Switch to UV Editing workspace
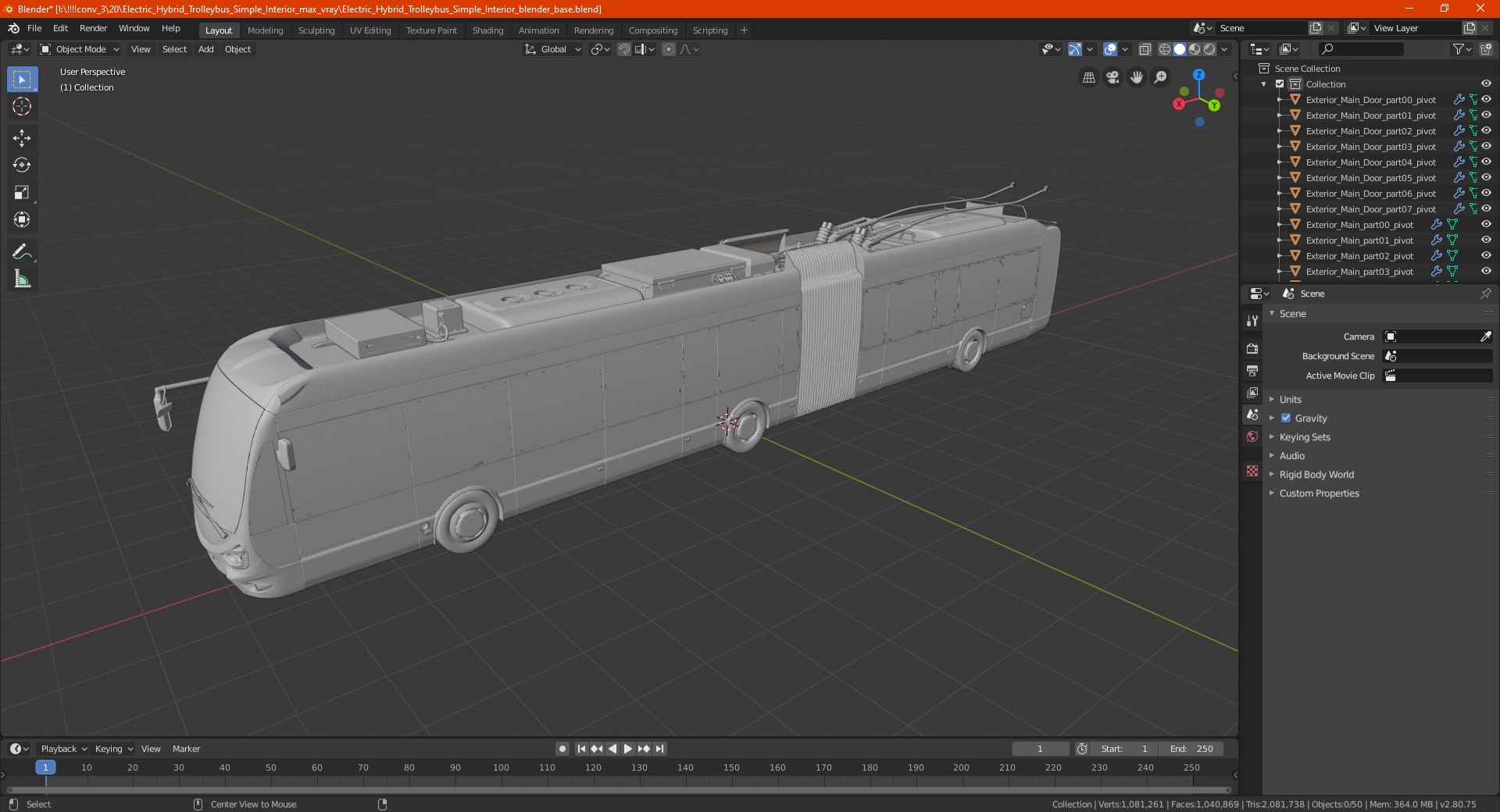1500x812 pixels. [370, 30]
